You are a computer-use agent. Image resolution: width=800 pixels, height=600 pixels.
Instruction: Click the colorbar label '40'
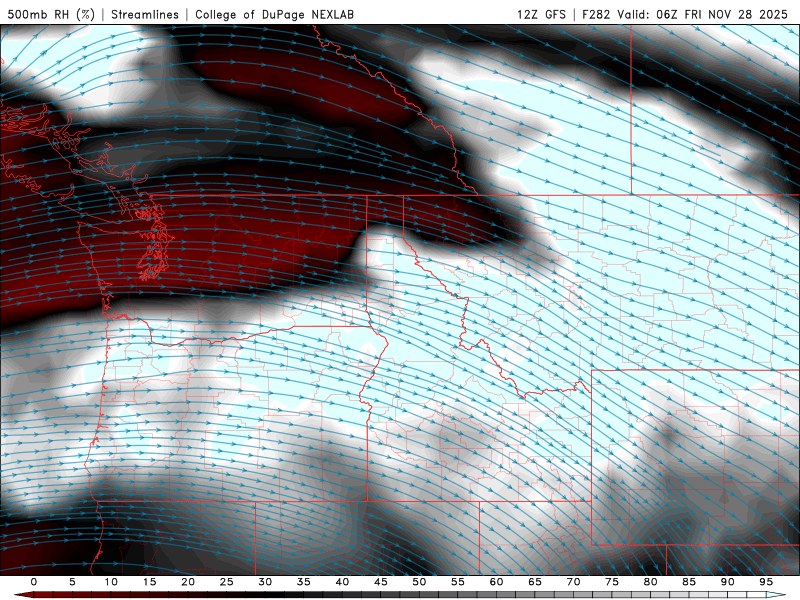tap(342, 582)
